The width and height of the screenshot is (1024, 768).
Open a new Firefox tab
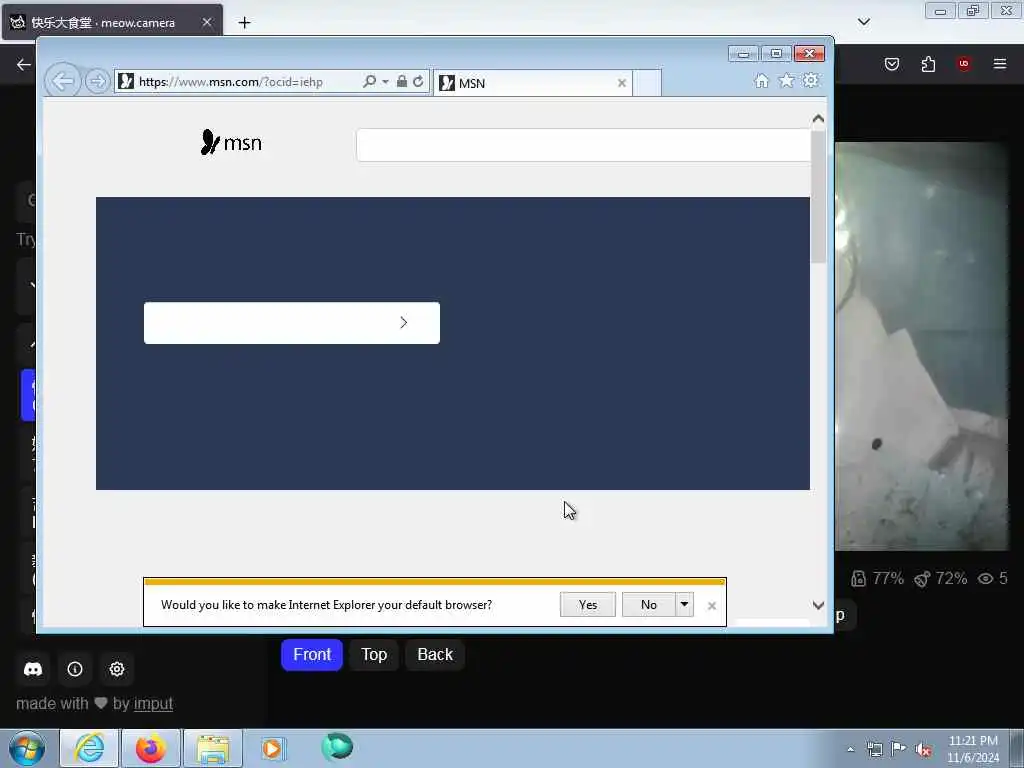(244, 22)
